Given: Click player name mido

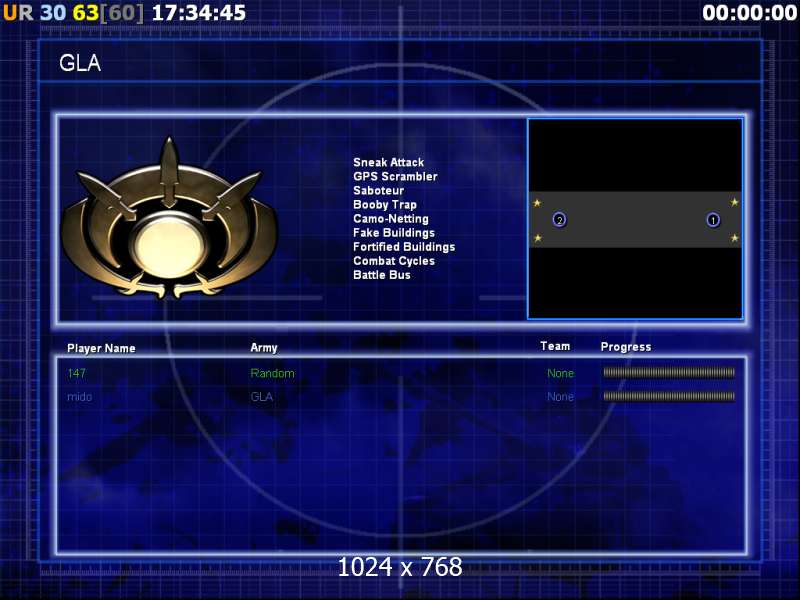Looking at the screenshot, I should (x=79, y=396).
